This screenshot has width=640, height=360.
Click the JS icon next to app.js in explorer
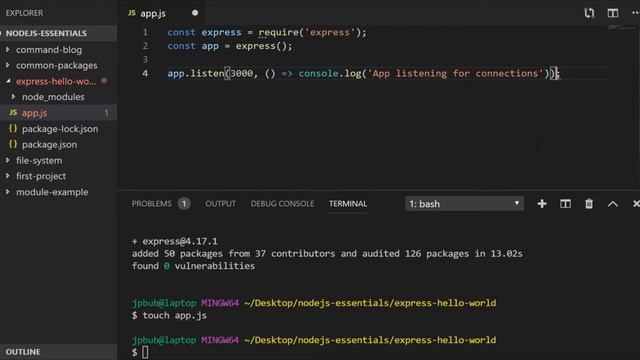click(13, 113)
